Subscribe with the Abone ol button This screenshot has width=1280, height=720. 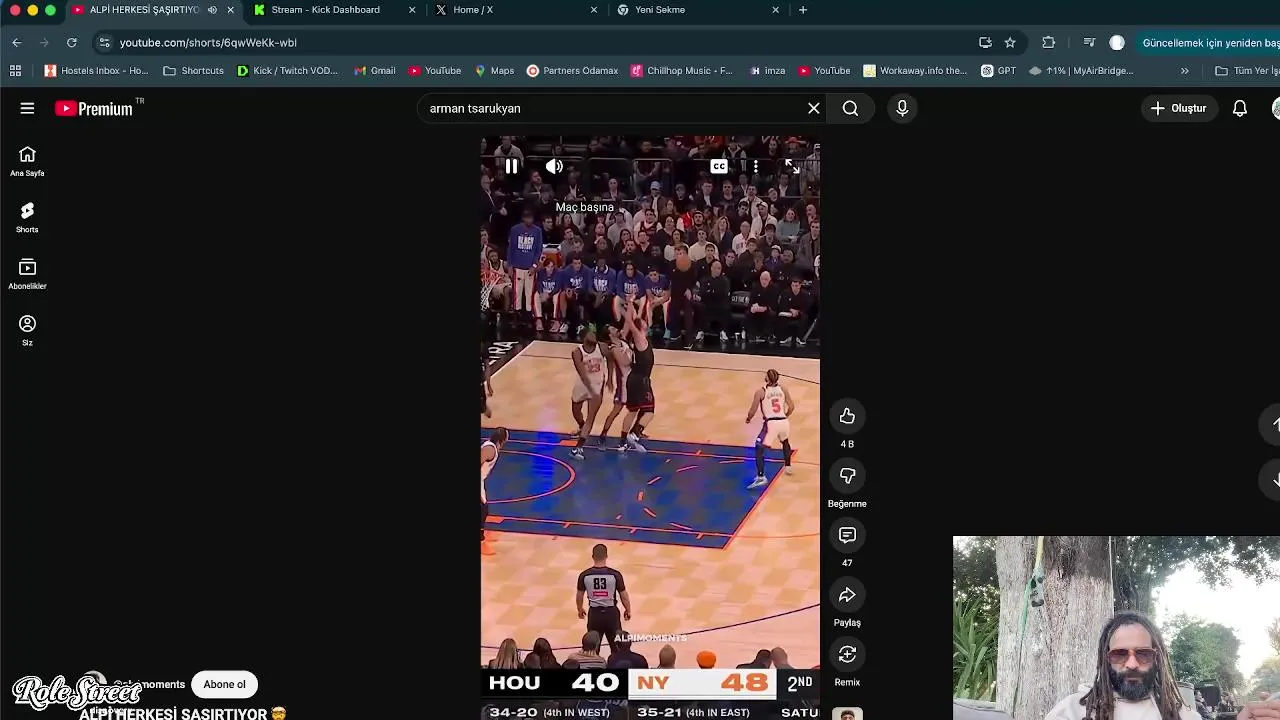tap(225, 685)
